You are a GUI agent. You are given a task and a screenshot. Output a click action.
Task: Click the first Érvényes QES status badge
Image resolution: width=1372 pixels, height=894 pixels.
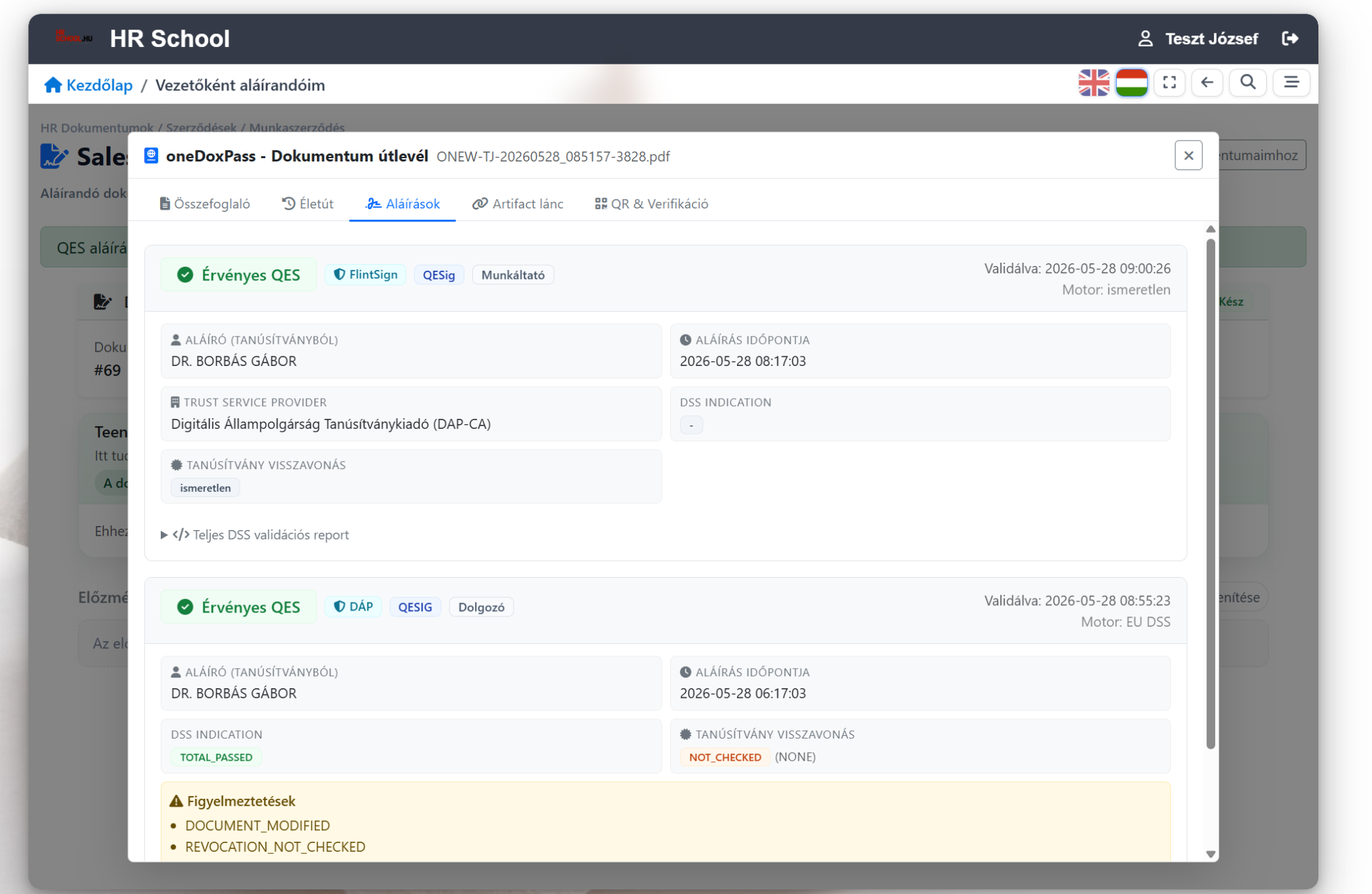238,275
